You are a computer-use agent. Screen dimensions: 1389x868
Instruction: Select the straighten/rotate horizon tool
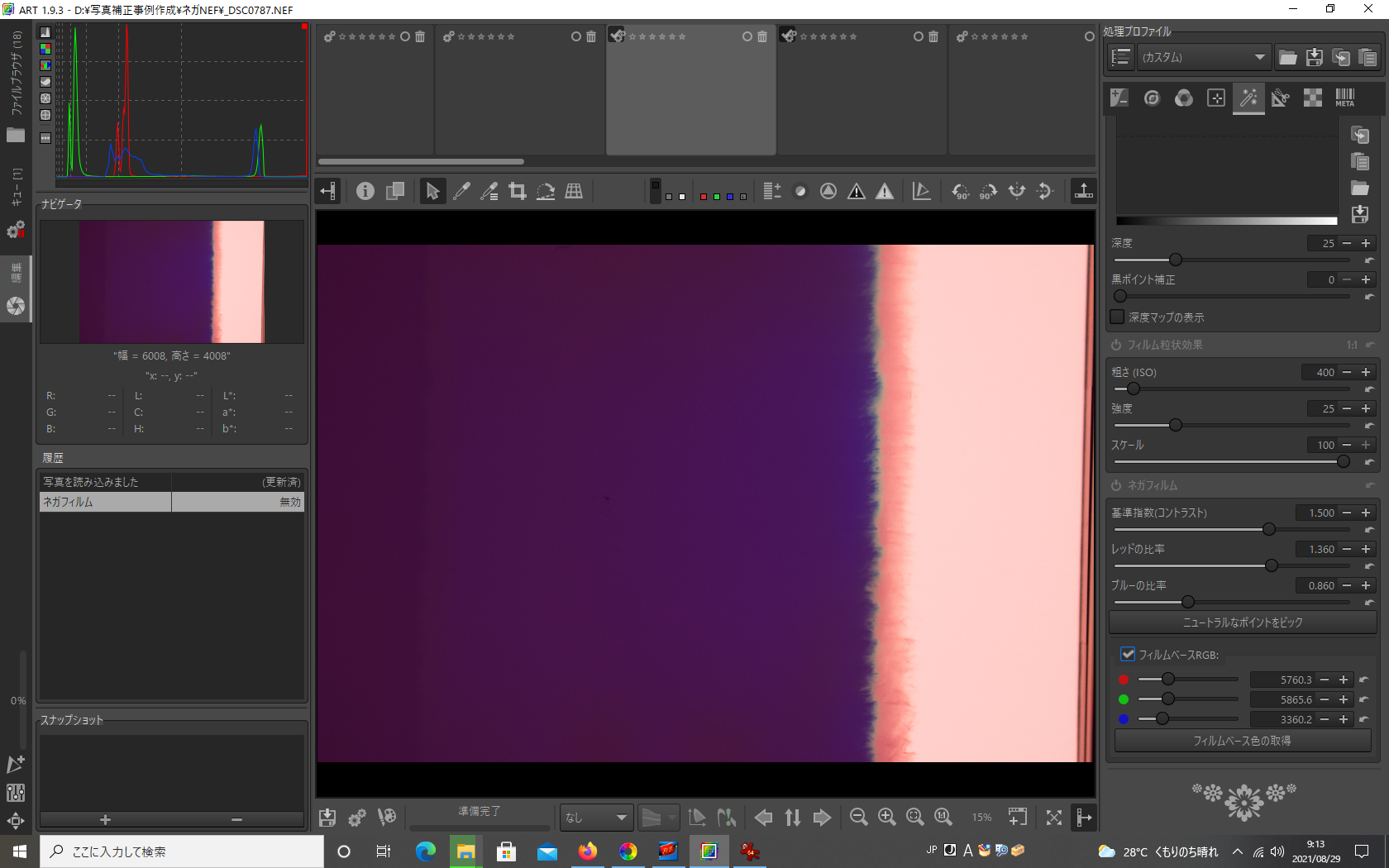pos(546,191)
